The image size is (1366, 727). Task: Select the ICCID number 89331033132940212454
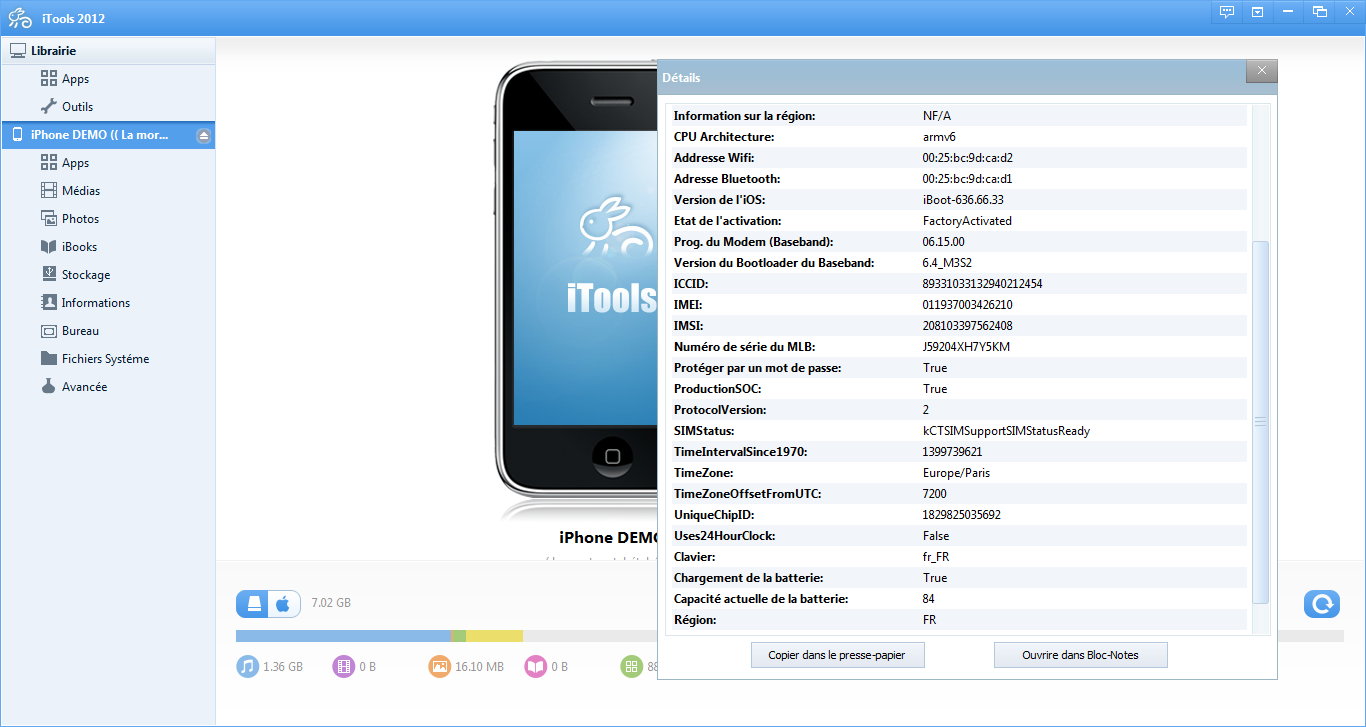pos(983,284)
